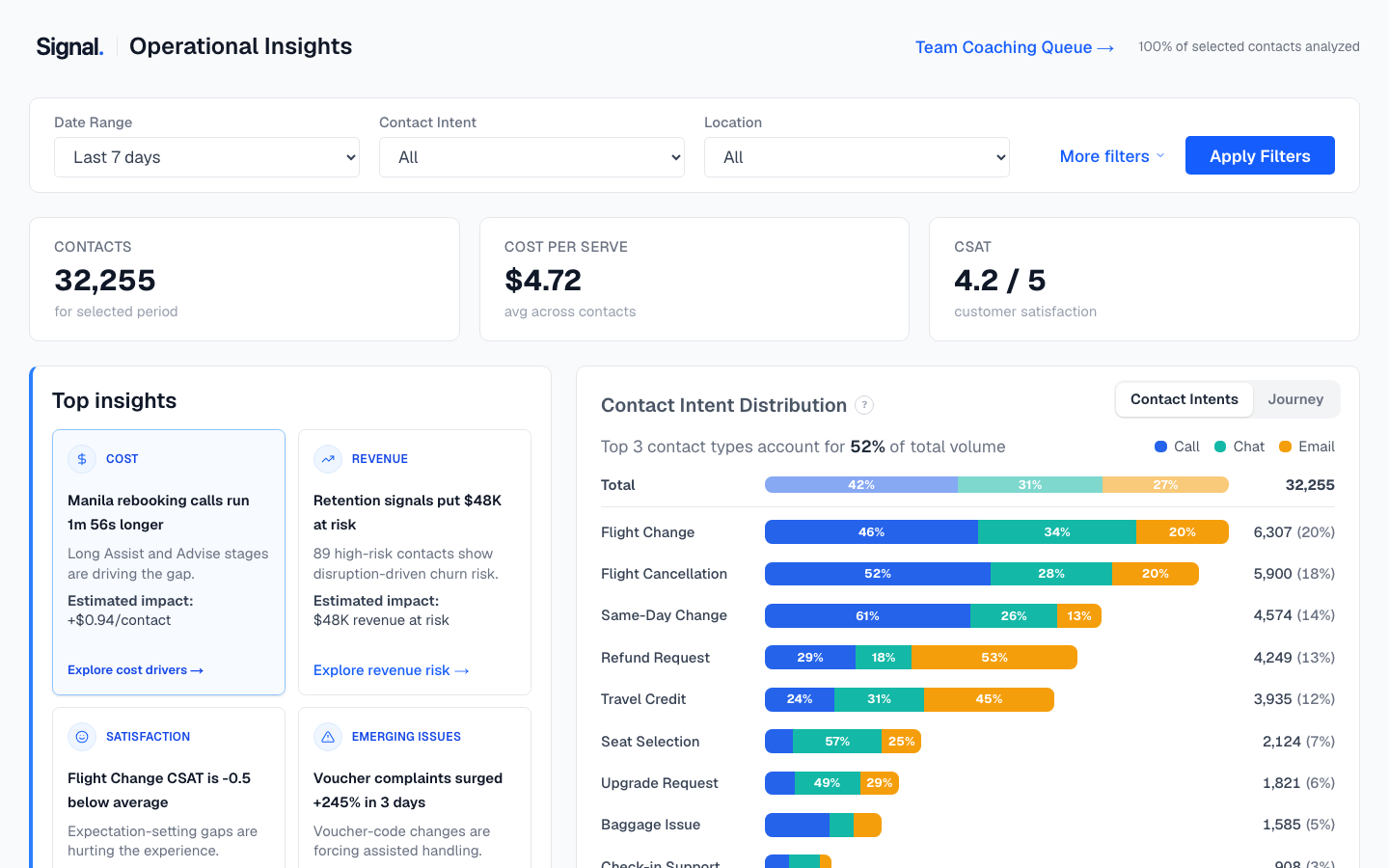Click the 25% email segment of Seat Selection

click(x=901, y=742)
